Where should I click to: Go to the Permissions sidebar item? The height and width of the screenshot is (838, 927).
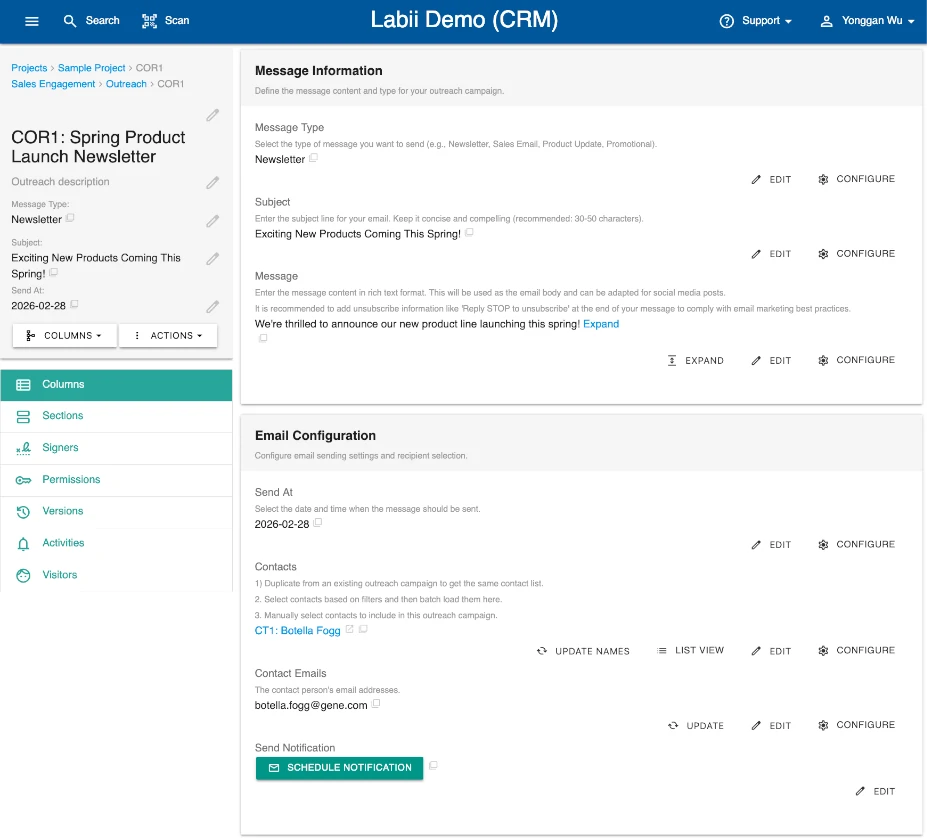[x=71, y=480]
